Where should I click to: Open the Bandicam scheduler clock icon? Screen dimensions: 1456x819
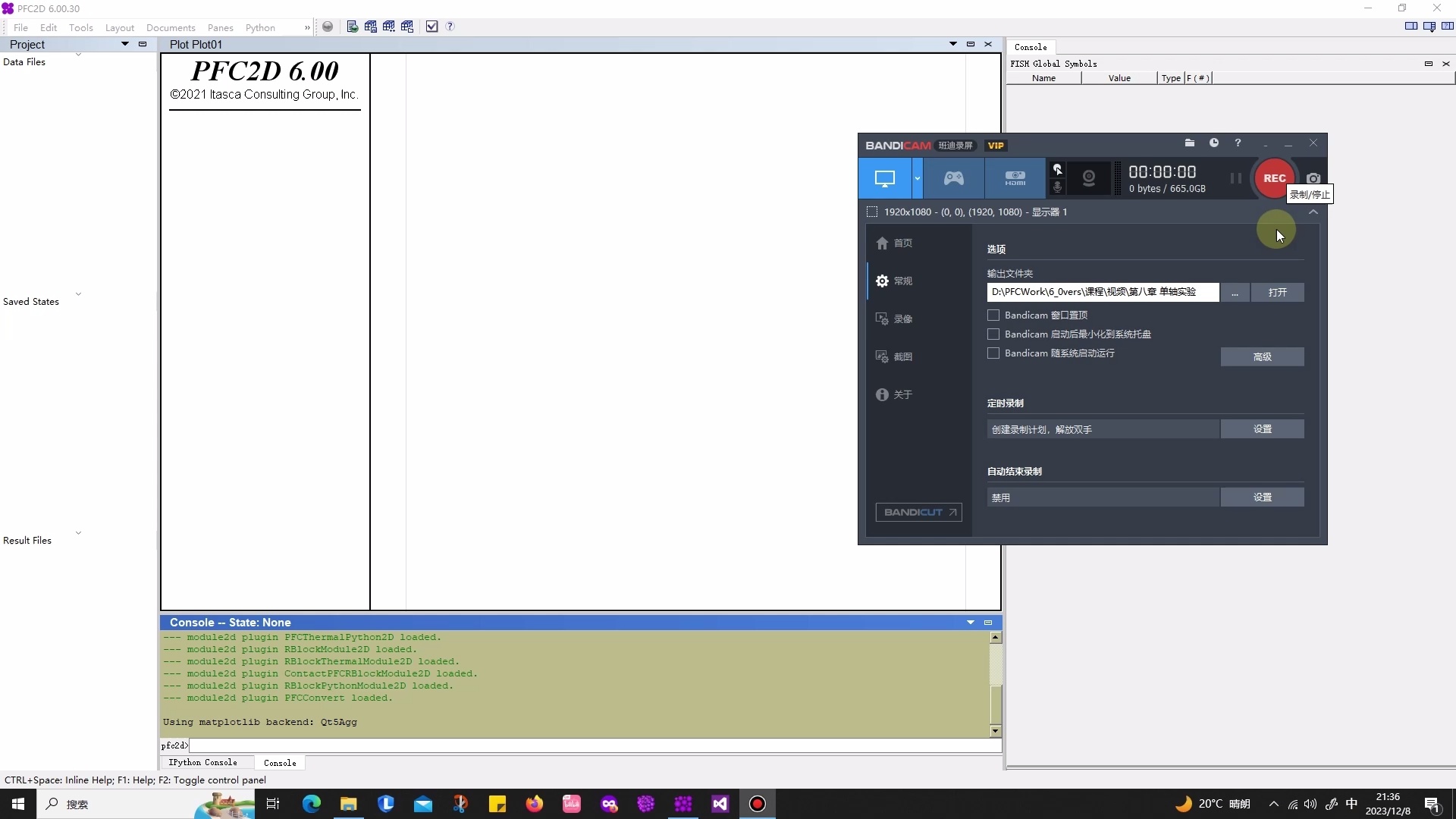coord(1214,143)
